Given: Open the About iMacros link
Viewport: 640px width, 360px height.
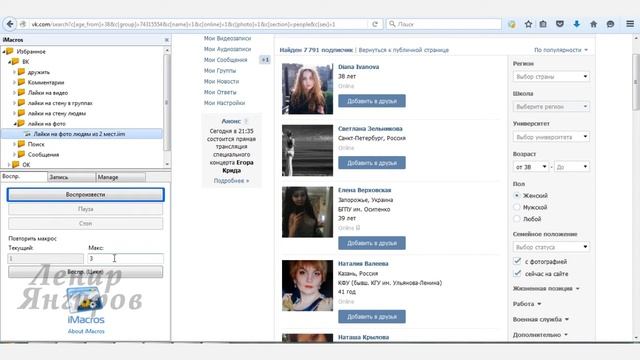Looking at the screenshot, I should click(86, 331).
